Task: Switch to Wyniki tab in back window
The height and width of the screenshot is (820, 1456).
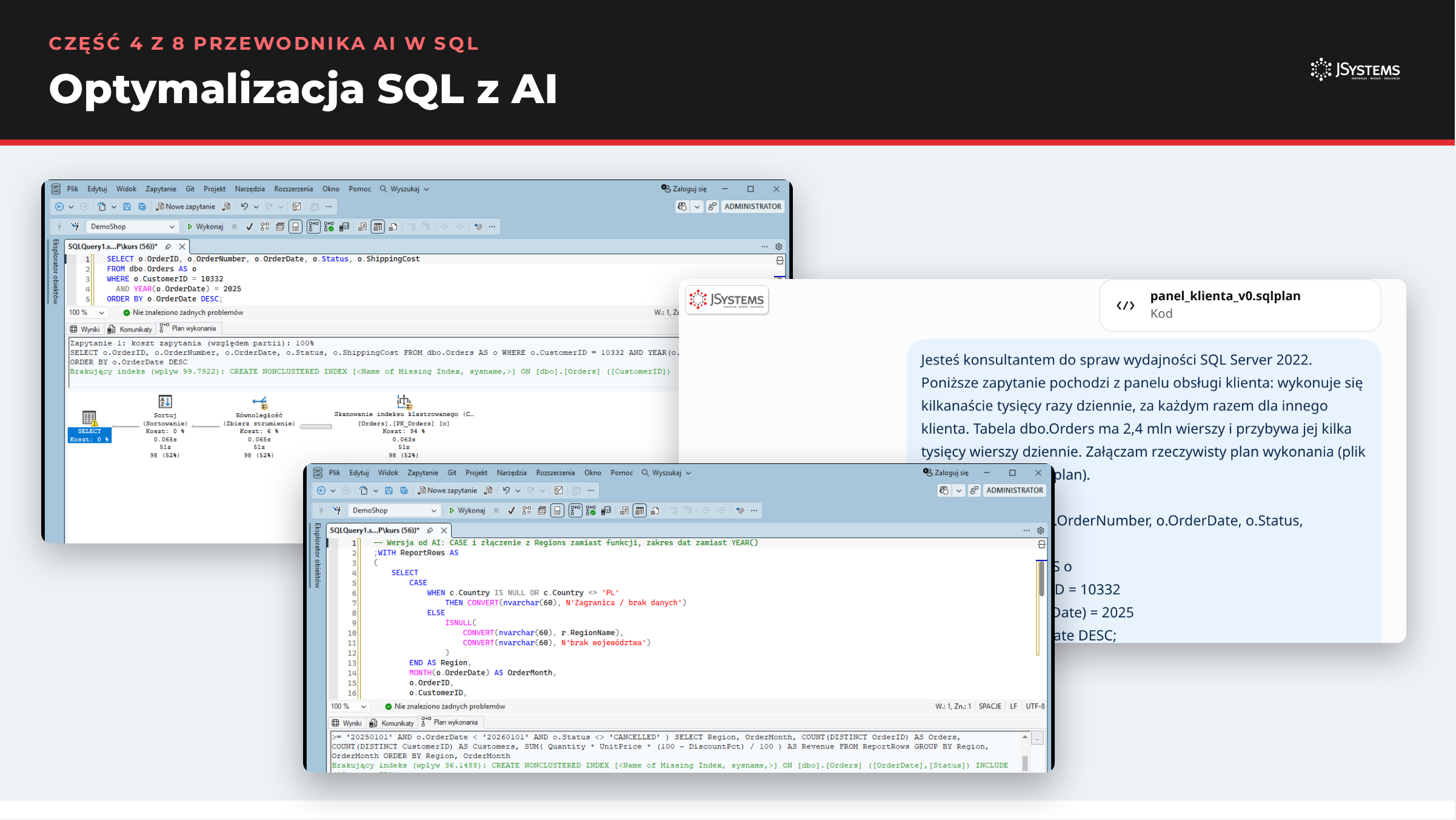Action: 85,329
